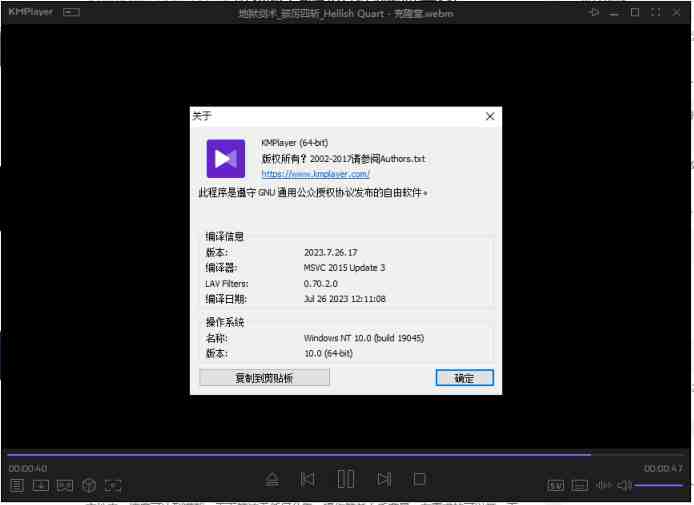Click the video file title in title bar

click(346, 13)
